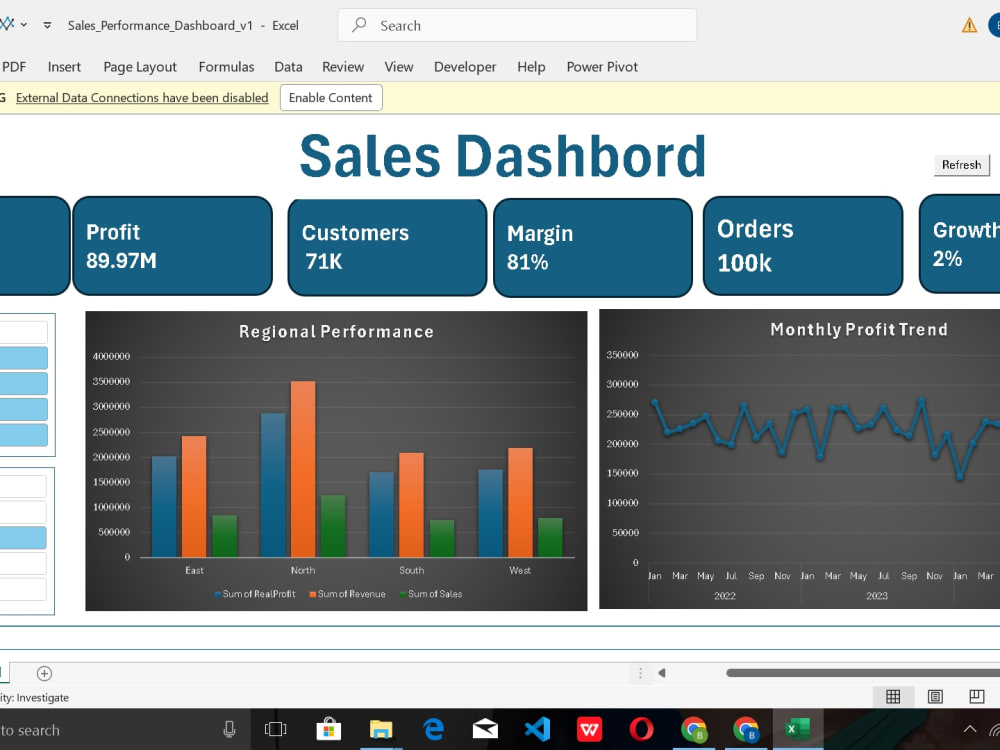Click the Refresh button on dashboard
The image size is (1000, 750).
(x=962, y=165)
